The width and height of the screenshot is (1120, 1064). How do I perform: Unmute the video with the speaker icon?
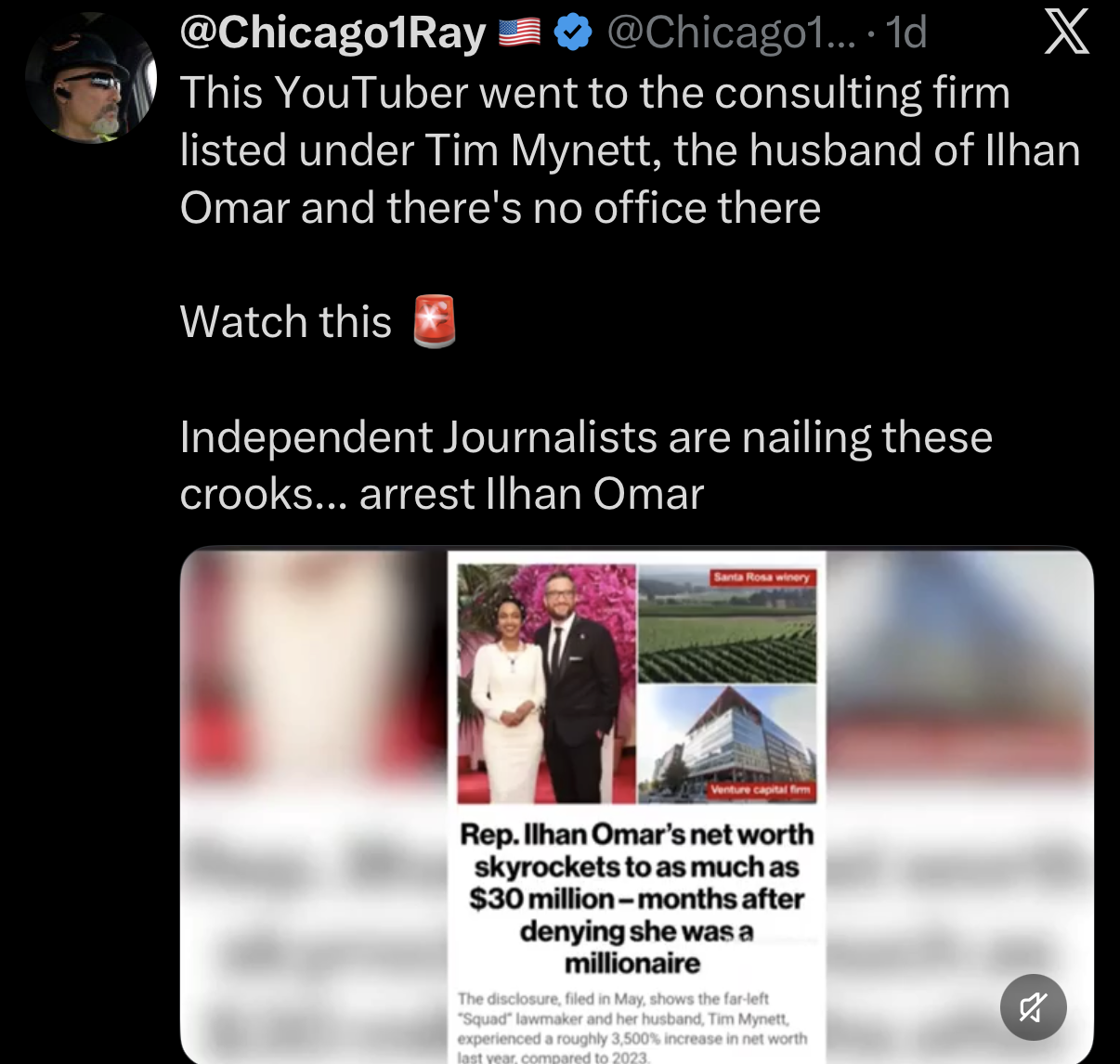coord(1033,1007)
